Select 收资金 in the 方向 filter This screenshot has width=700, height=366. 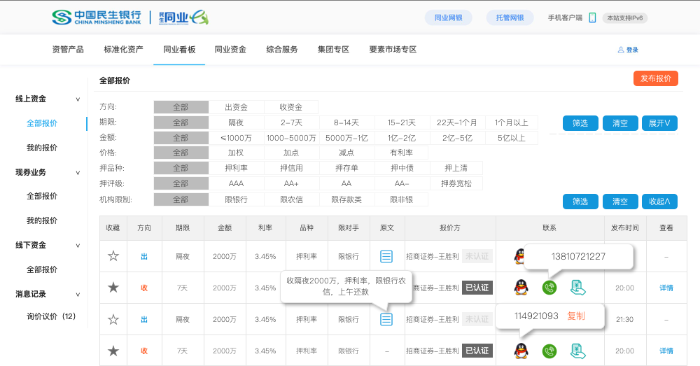[291, 107]
